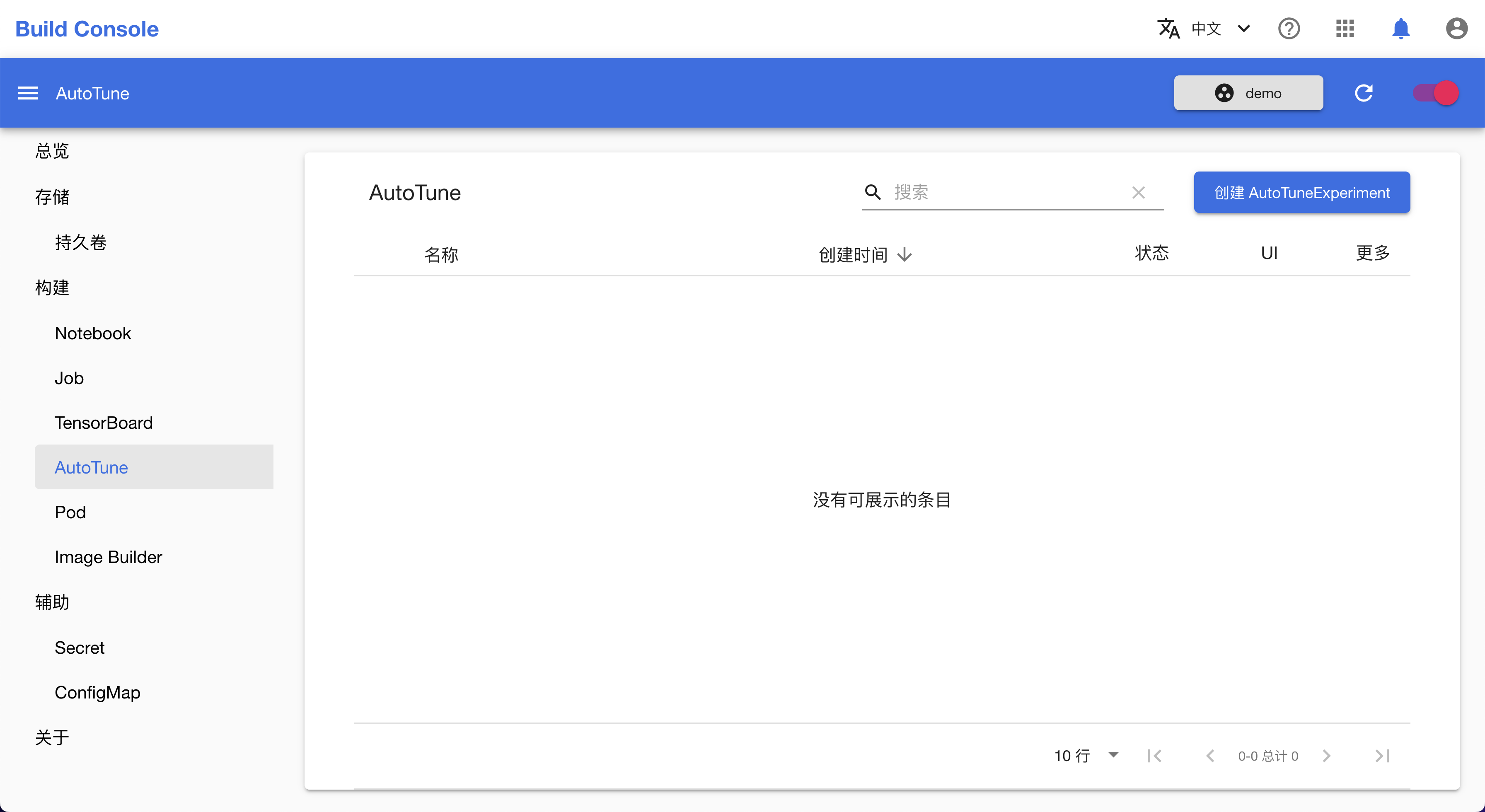Screen dimensions: 1485x812
Task: Select 总览 in the sidebar
Action: [x=52, y=151]
